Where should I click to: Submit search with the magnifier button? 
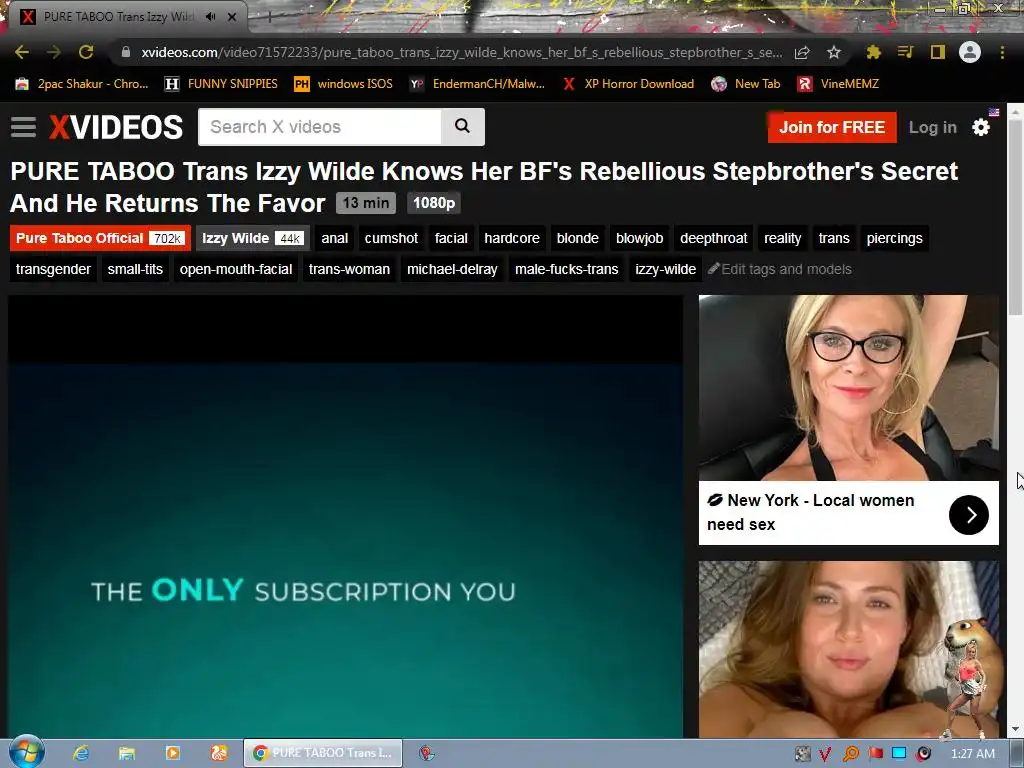tap(462, 127)
